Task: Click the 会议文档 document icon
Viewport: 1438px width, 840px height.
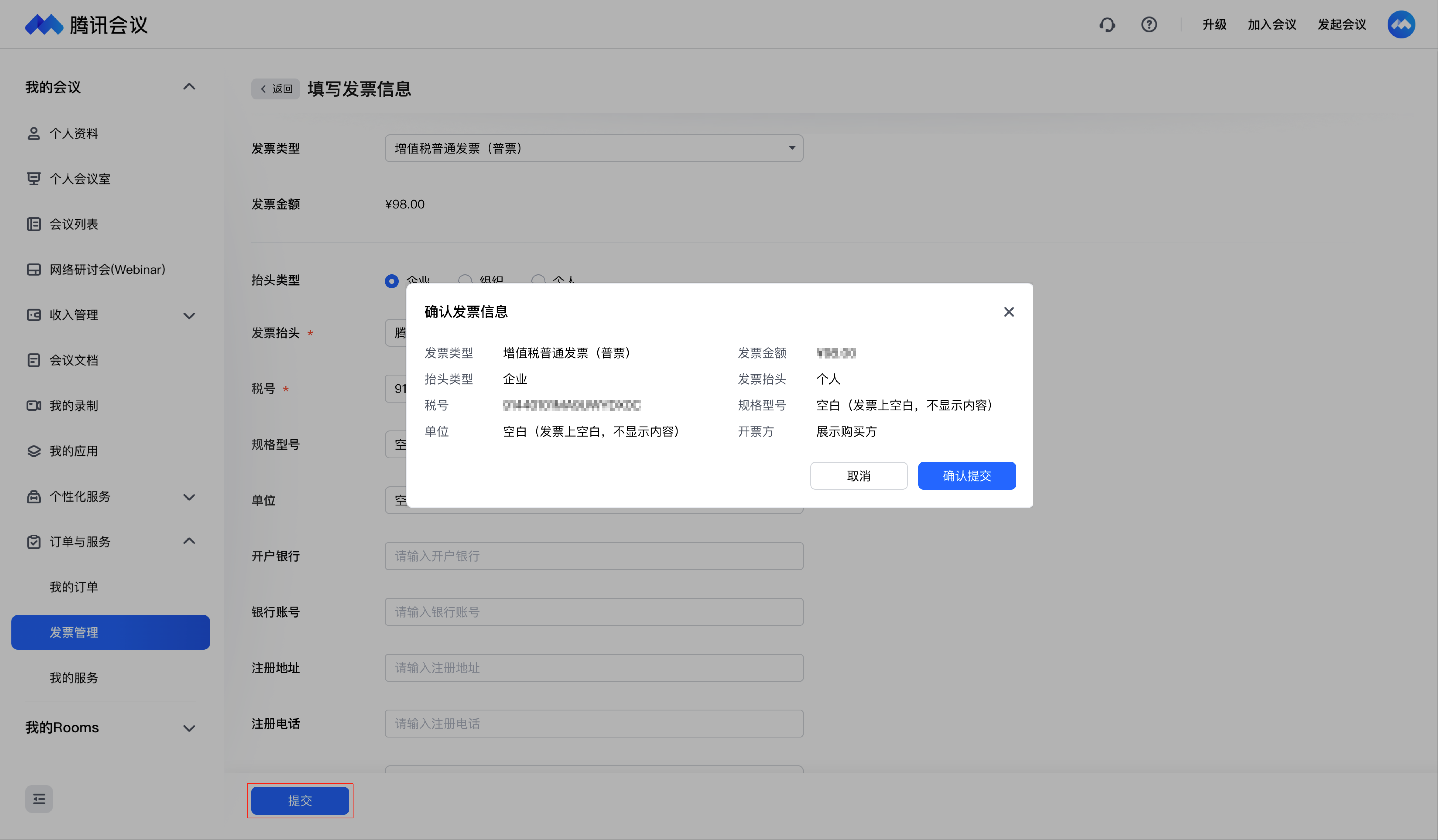Action: [34, 360]
